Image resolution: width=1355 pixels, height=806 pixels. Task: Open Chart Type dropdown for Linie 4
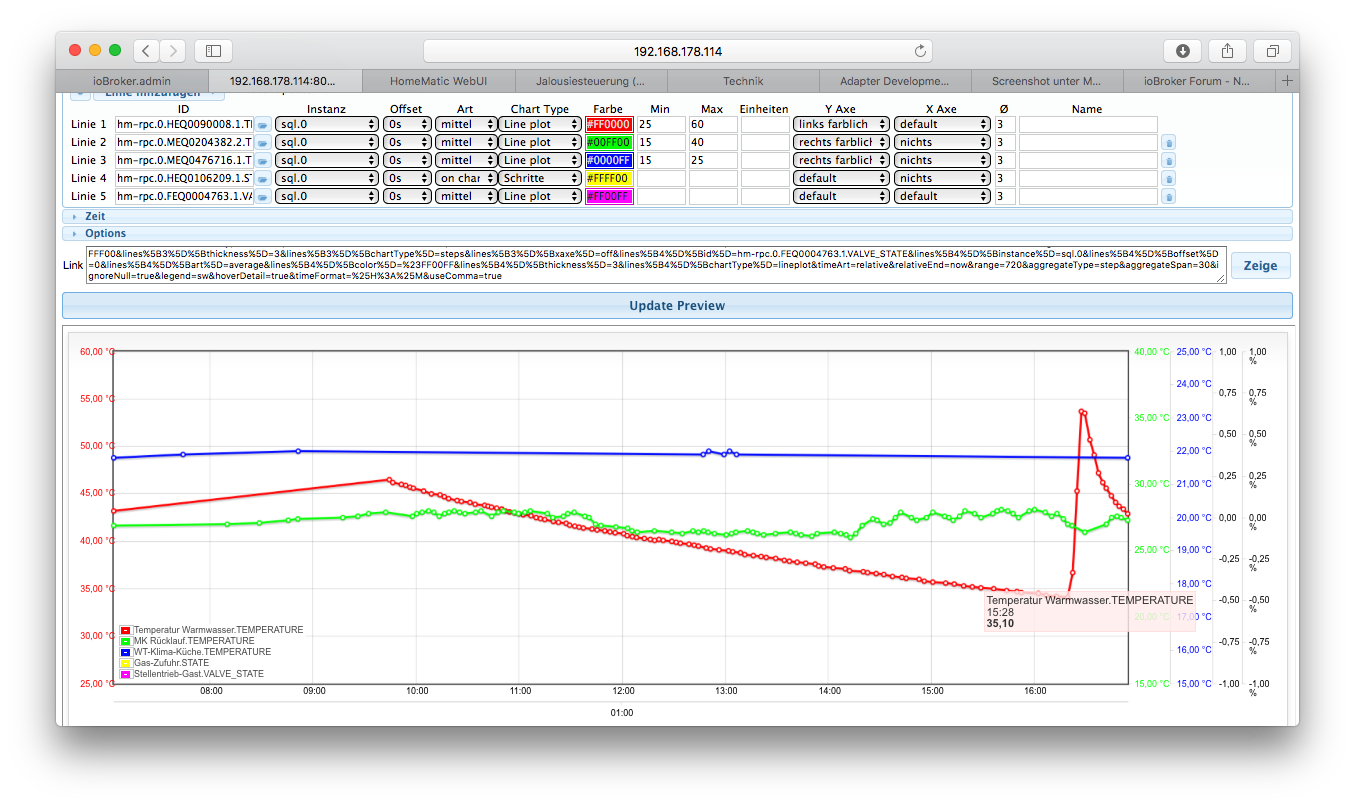tap(540, 178)
